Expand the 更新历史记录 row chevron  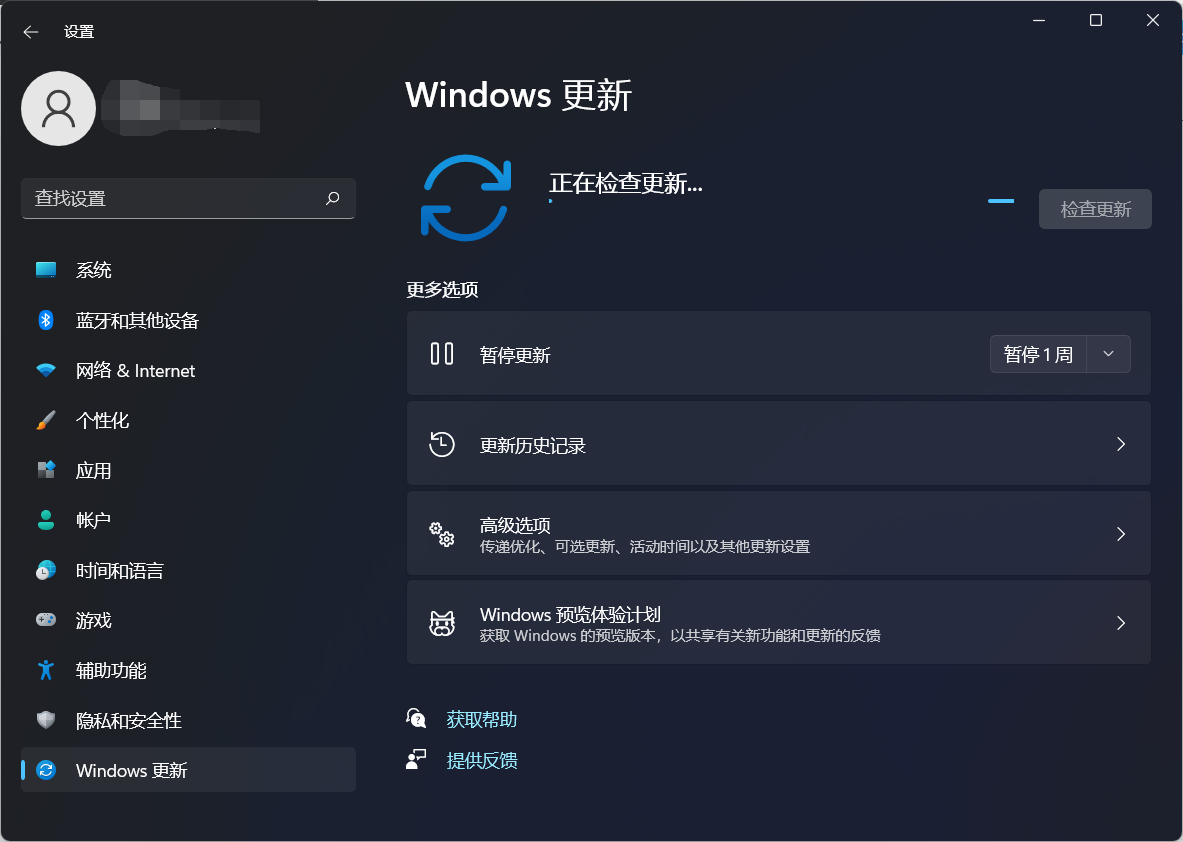click(1120, 443)
